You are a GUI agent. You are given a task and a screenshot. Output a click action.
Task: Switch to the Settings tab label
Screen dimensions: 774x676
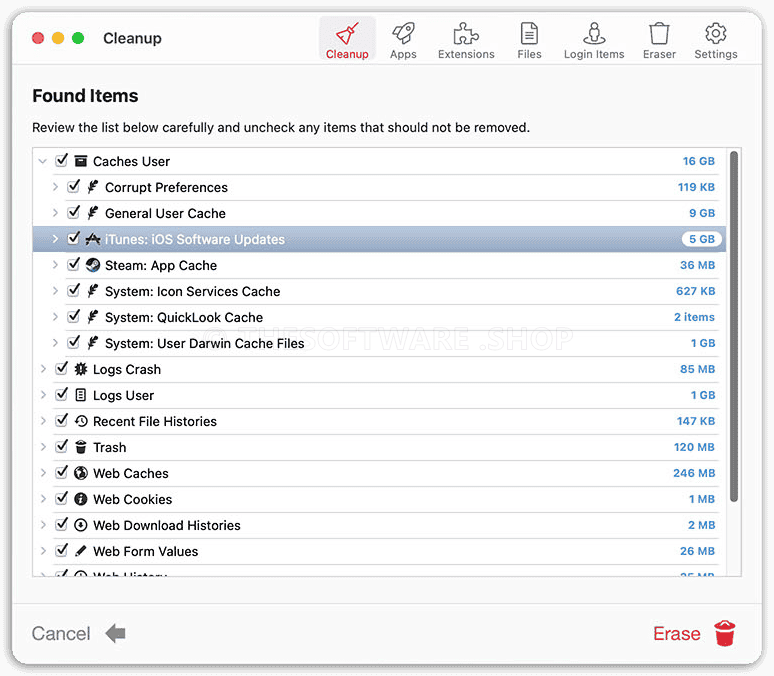(716, 54)
